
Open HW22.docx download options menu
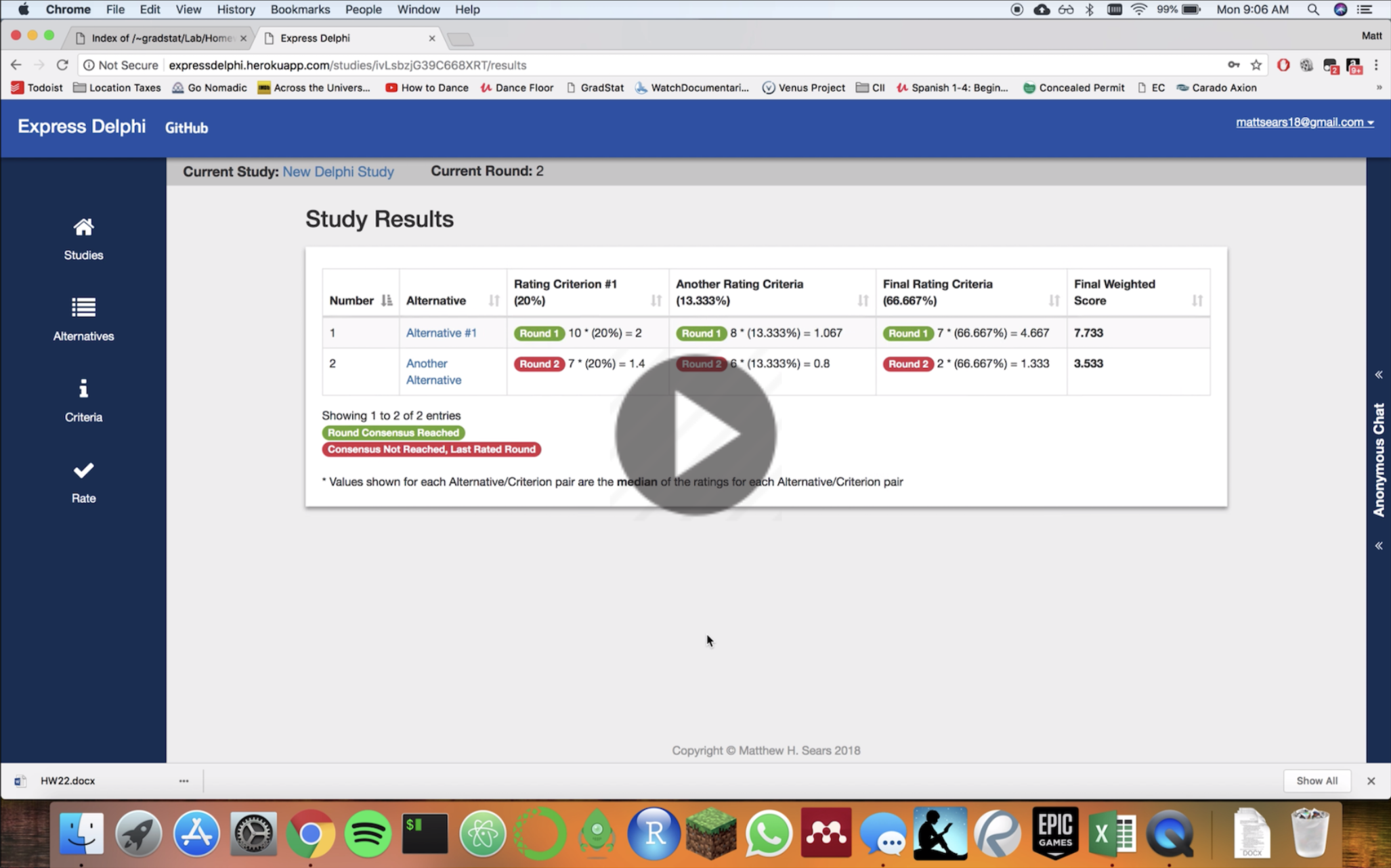coord(184,781)
